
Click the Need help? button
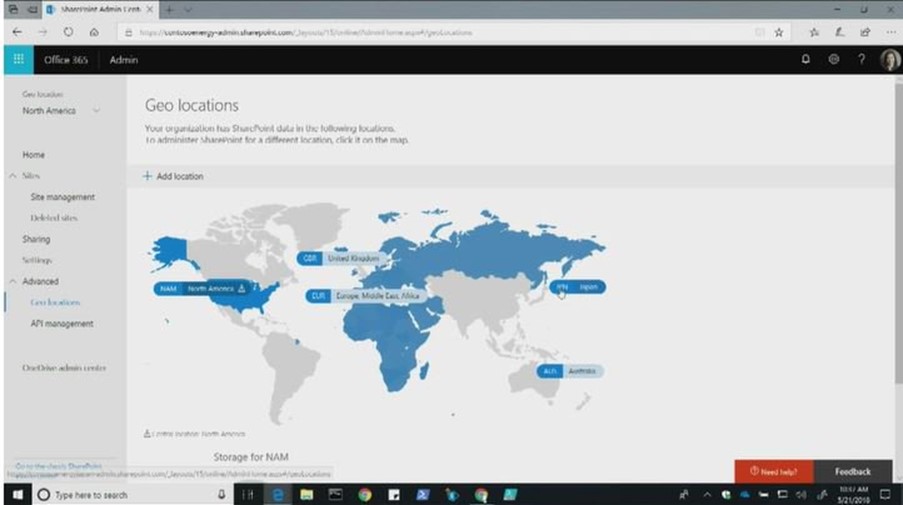tap(774, 472)
